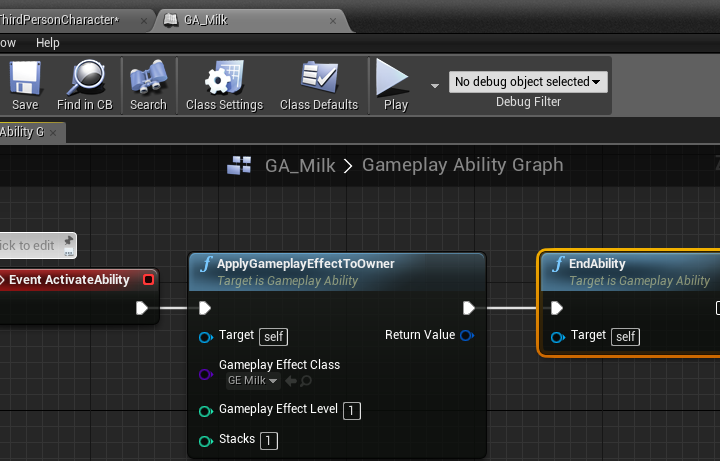The width and height of the screenshot is (720, 461).
Task: Click the comment bubble text to edit
Action: [28, 246]
